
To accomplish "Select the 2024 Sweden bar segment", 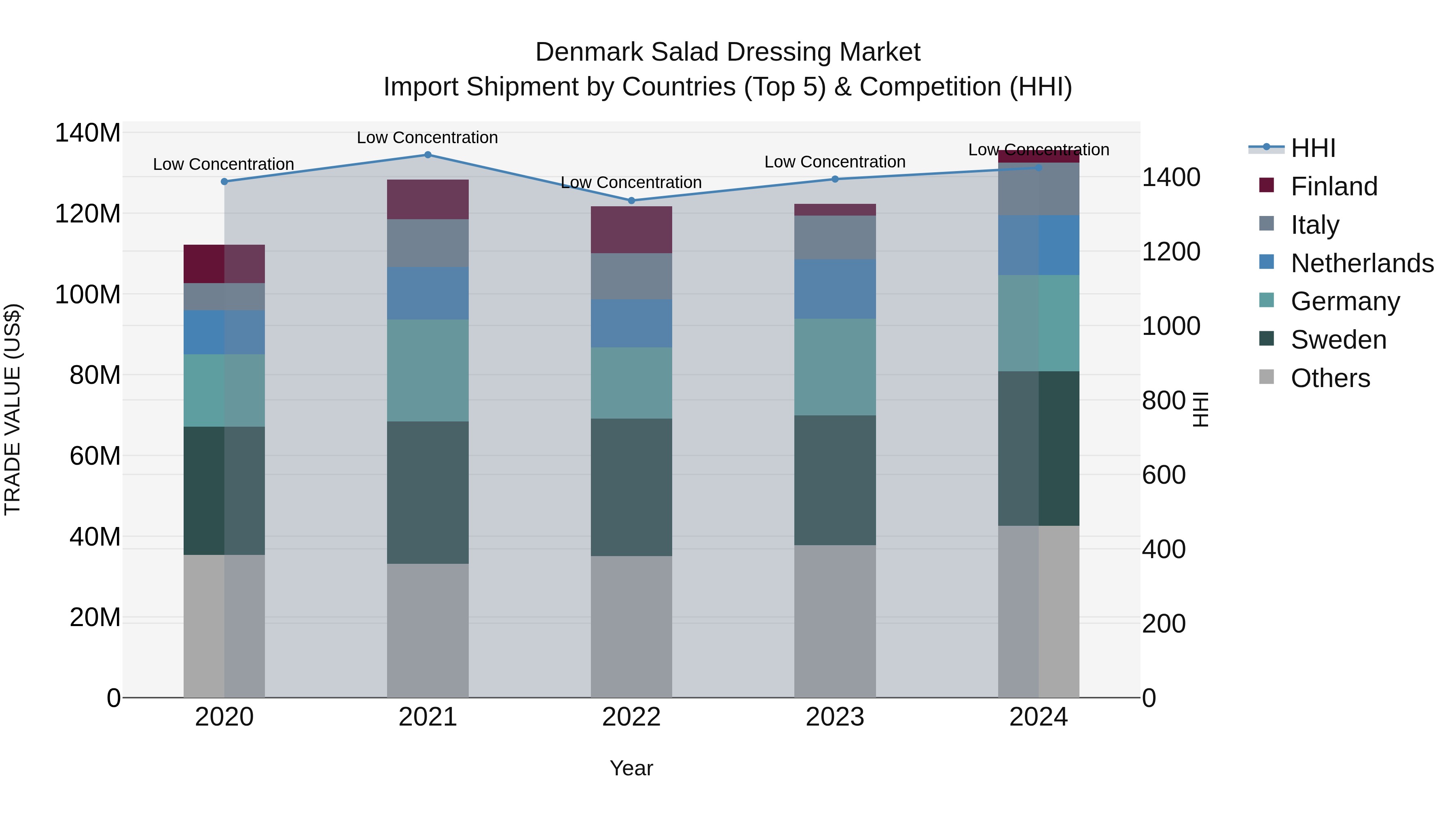I will 1038,449.
